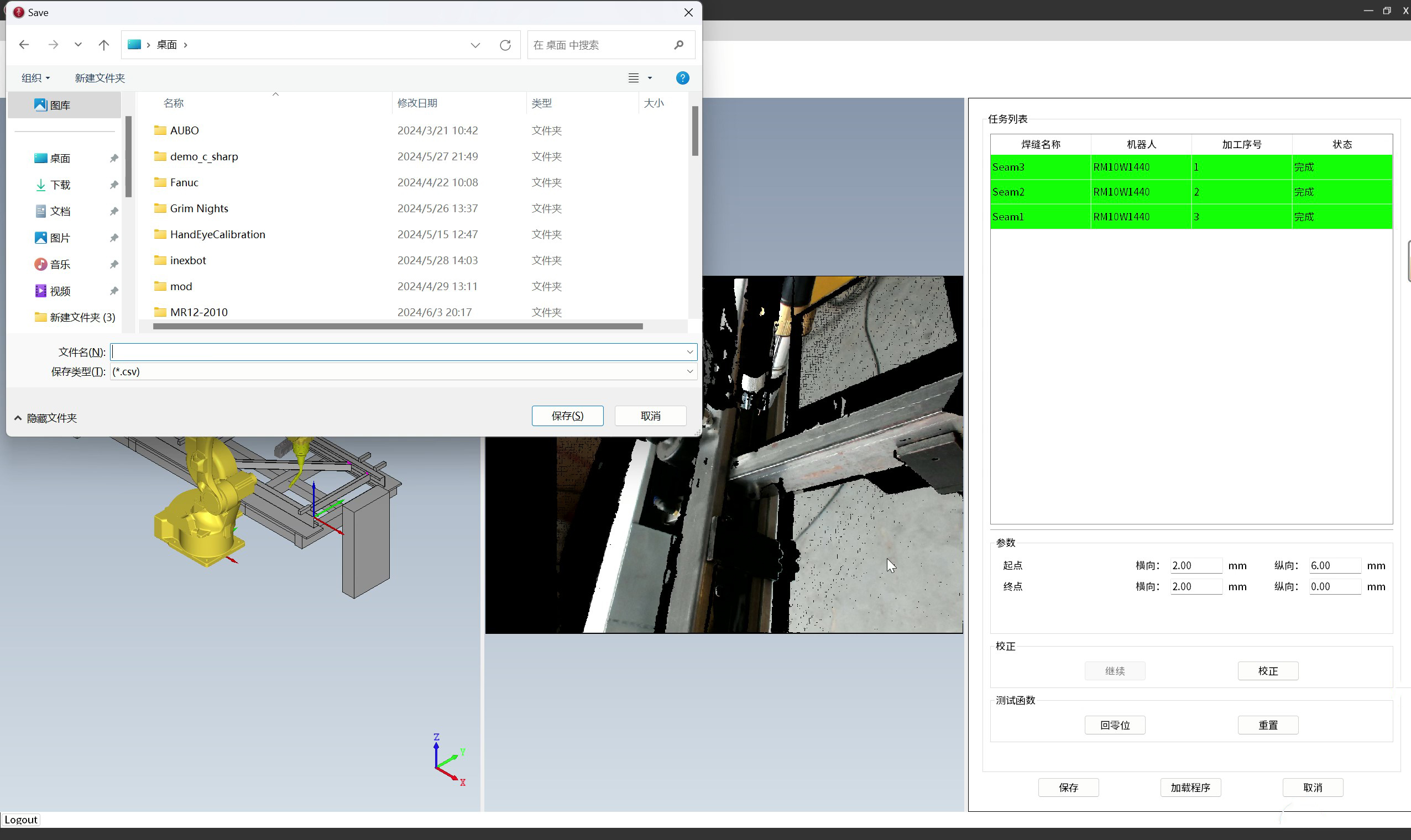1411x840 pixels.
Task: Click 保存 at the panel bottom
Action: tap(1068, 788)
